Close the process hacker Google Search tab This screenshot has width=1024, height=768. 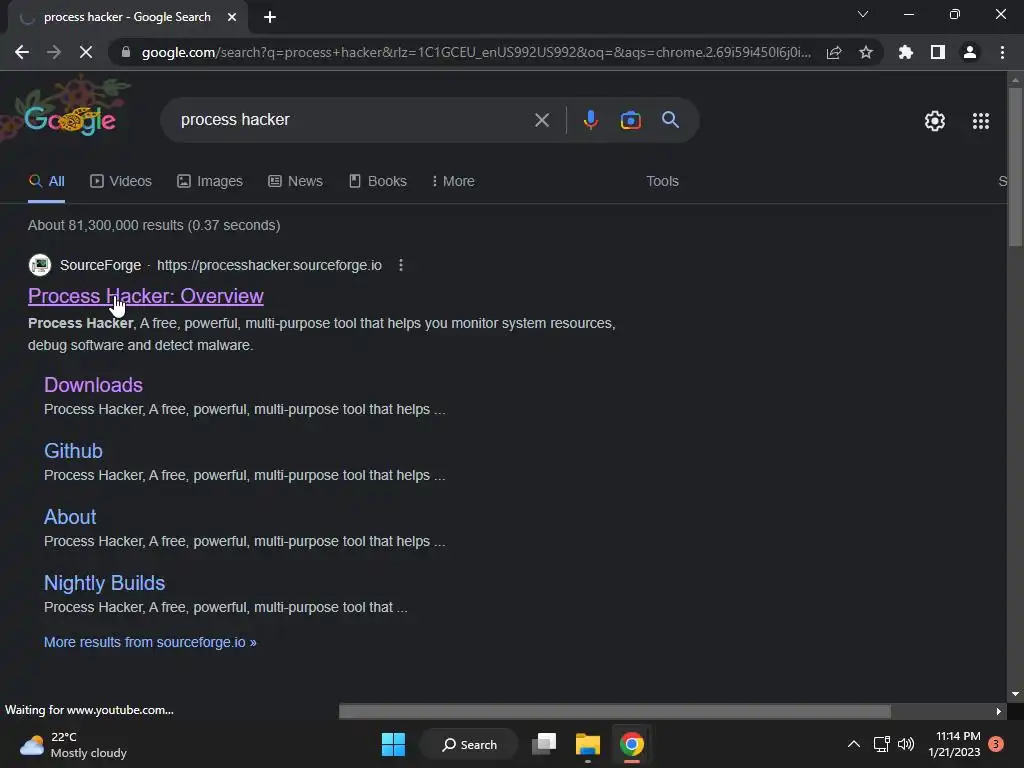[x=232, y=17]
